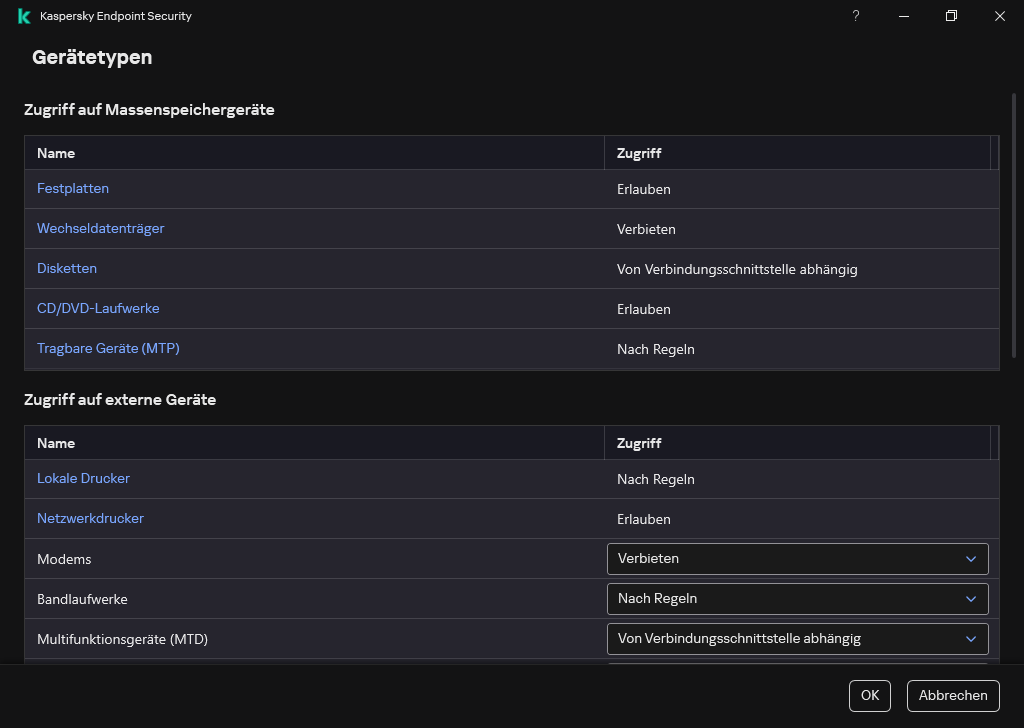This screenshot has height=728, width=1024.
Task: Restore down the window
Action: tap(952, 16)
